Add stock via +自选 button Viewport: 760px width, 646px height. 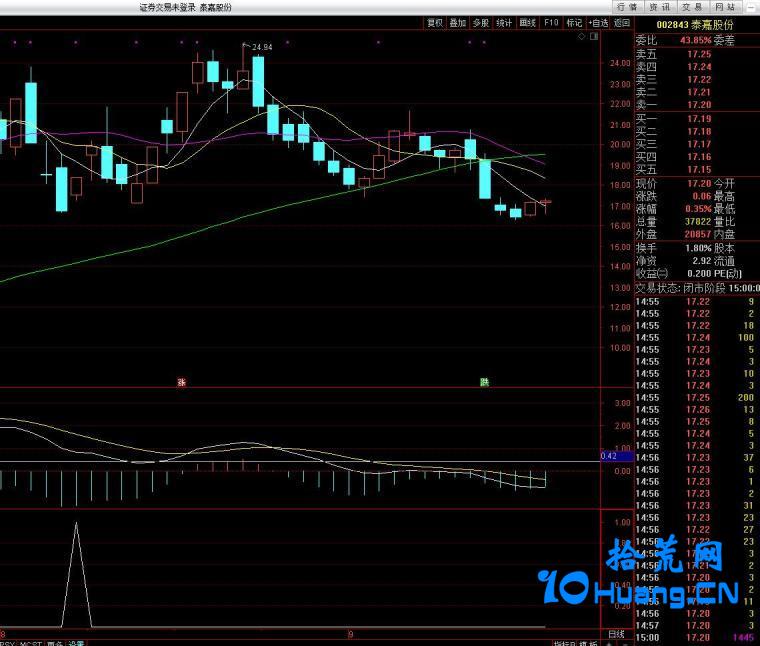tap(598, 22)
